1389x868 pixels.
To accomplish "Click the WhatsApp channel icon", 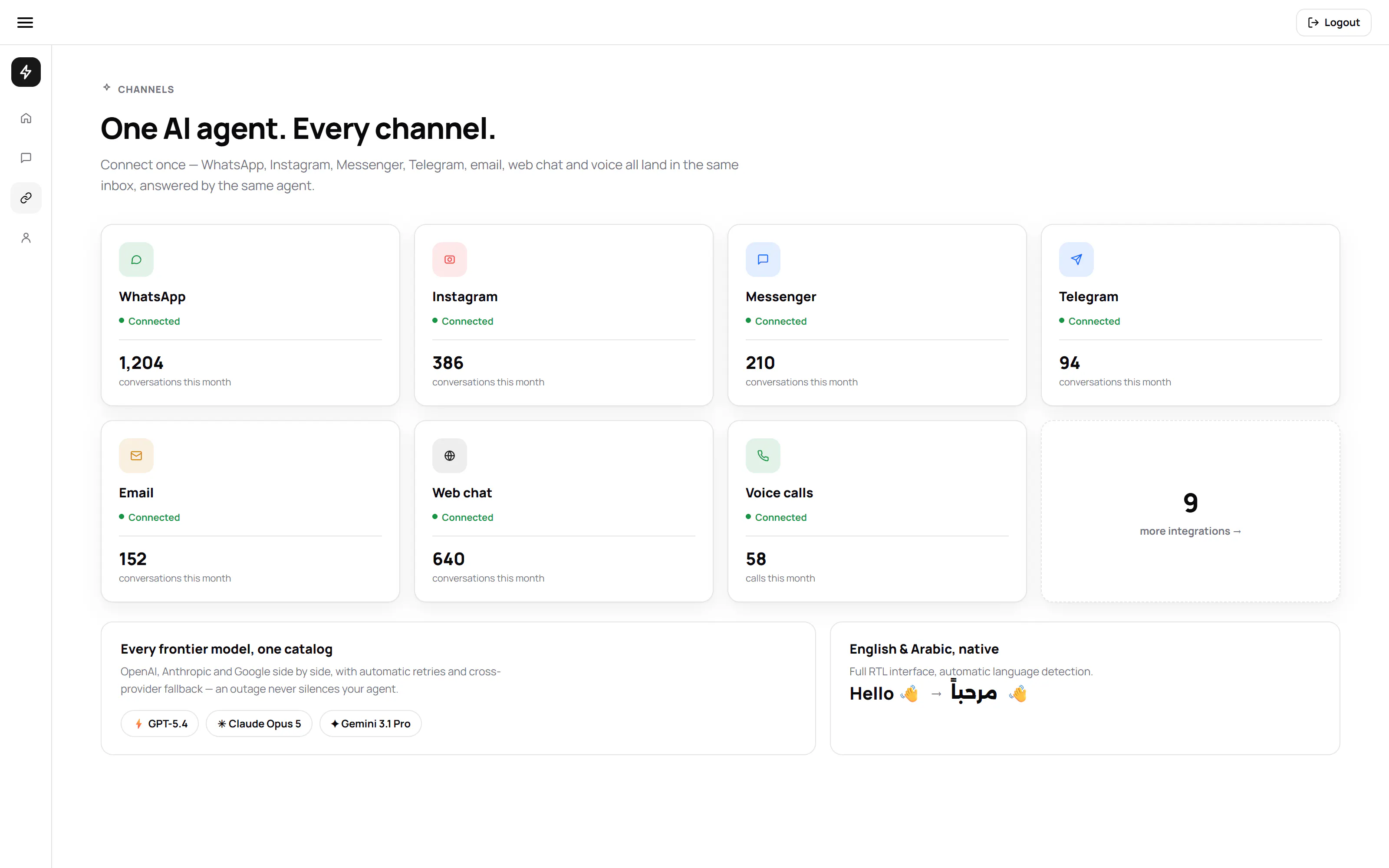I will [136, 260].
